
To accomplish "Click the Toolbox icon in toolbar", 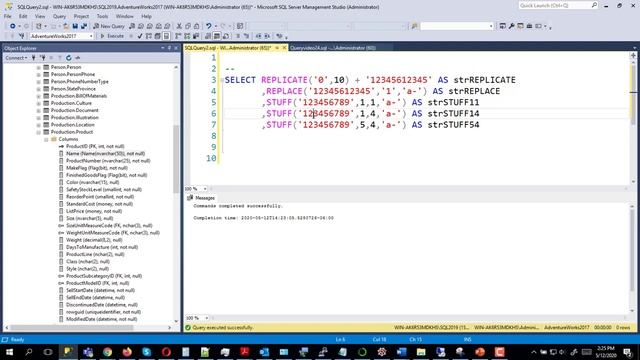I will click(529, 26).
